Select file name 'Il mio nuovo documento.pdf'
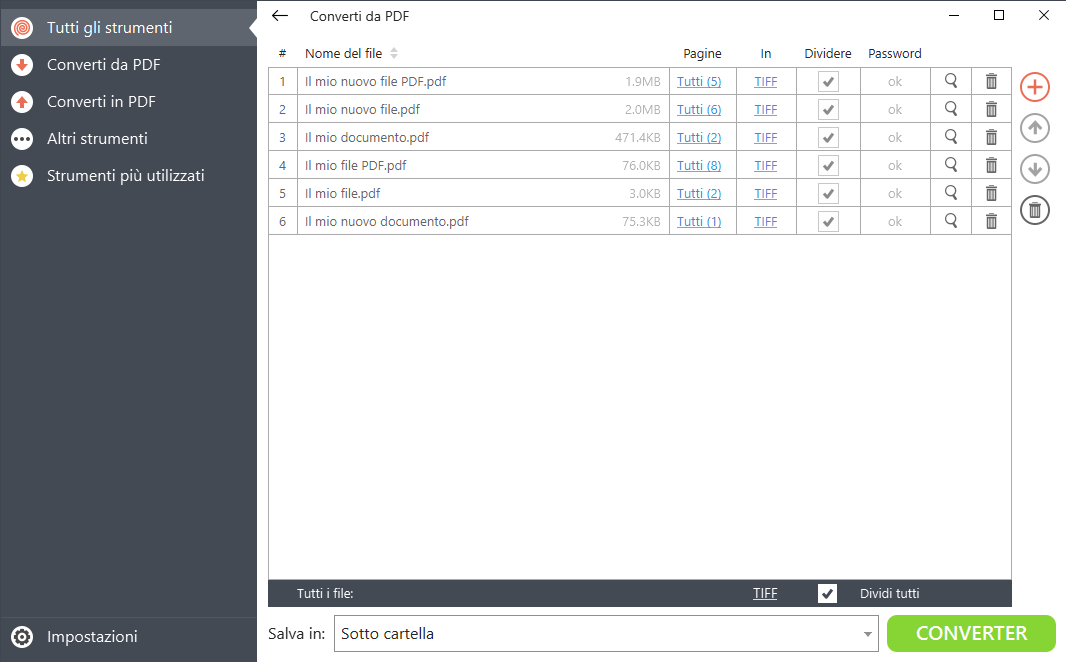This screenshot has height=662, width=1066. [387, 221]
